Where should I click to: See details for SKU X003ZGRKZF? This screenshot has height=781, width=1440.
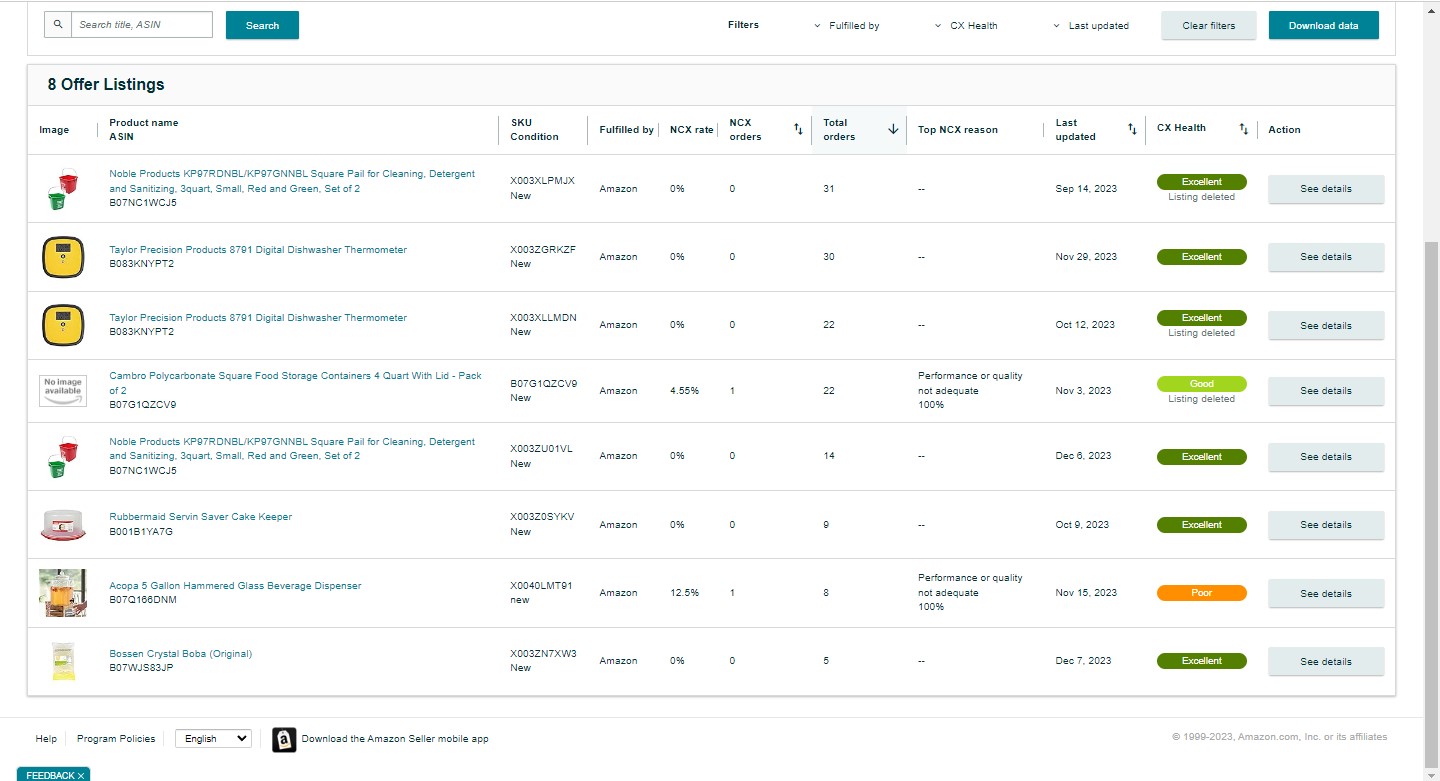[x=1326, y=257]
